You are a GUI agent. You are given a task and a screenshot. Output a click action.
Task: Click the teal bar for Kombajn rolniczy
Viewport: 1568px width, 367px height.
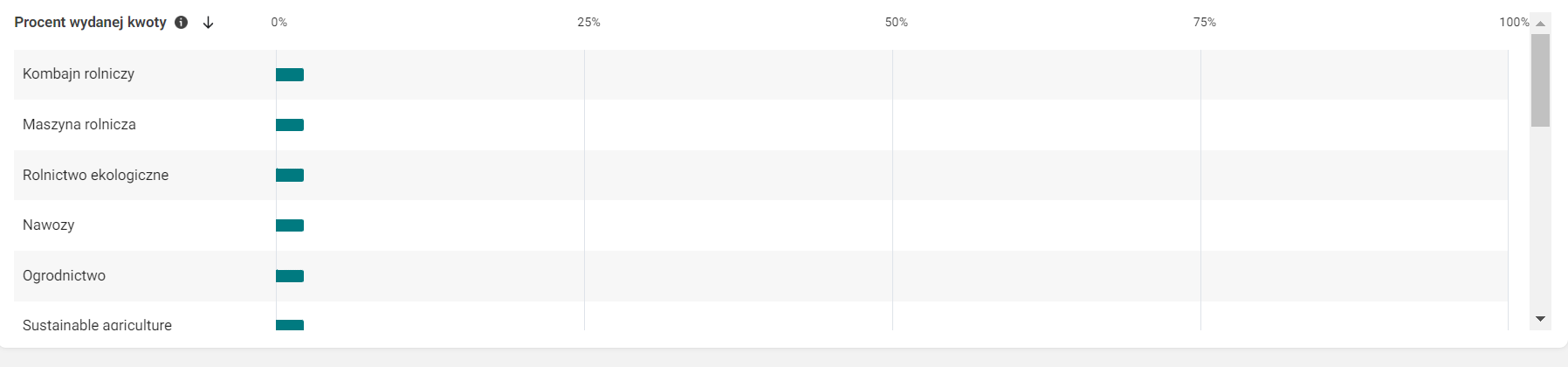coord(290,74)
